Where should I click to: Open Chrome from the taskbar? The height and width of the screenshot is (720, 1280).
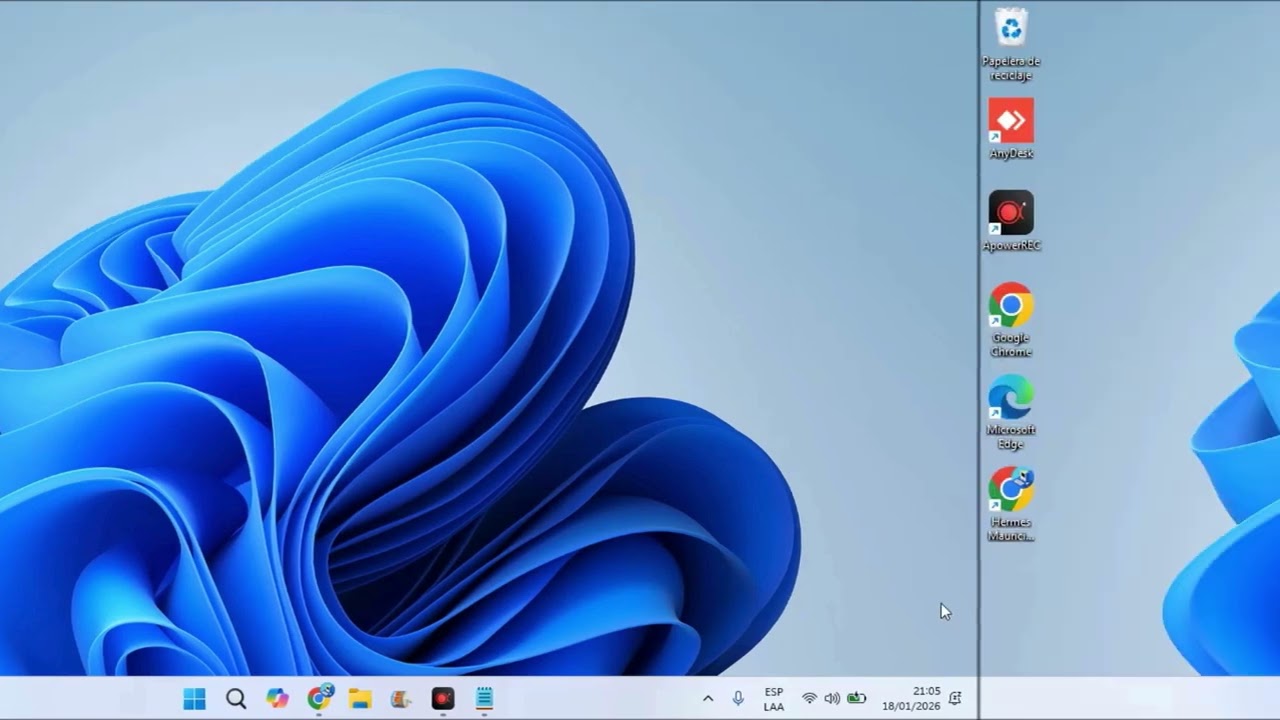tap(319, 698)
